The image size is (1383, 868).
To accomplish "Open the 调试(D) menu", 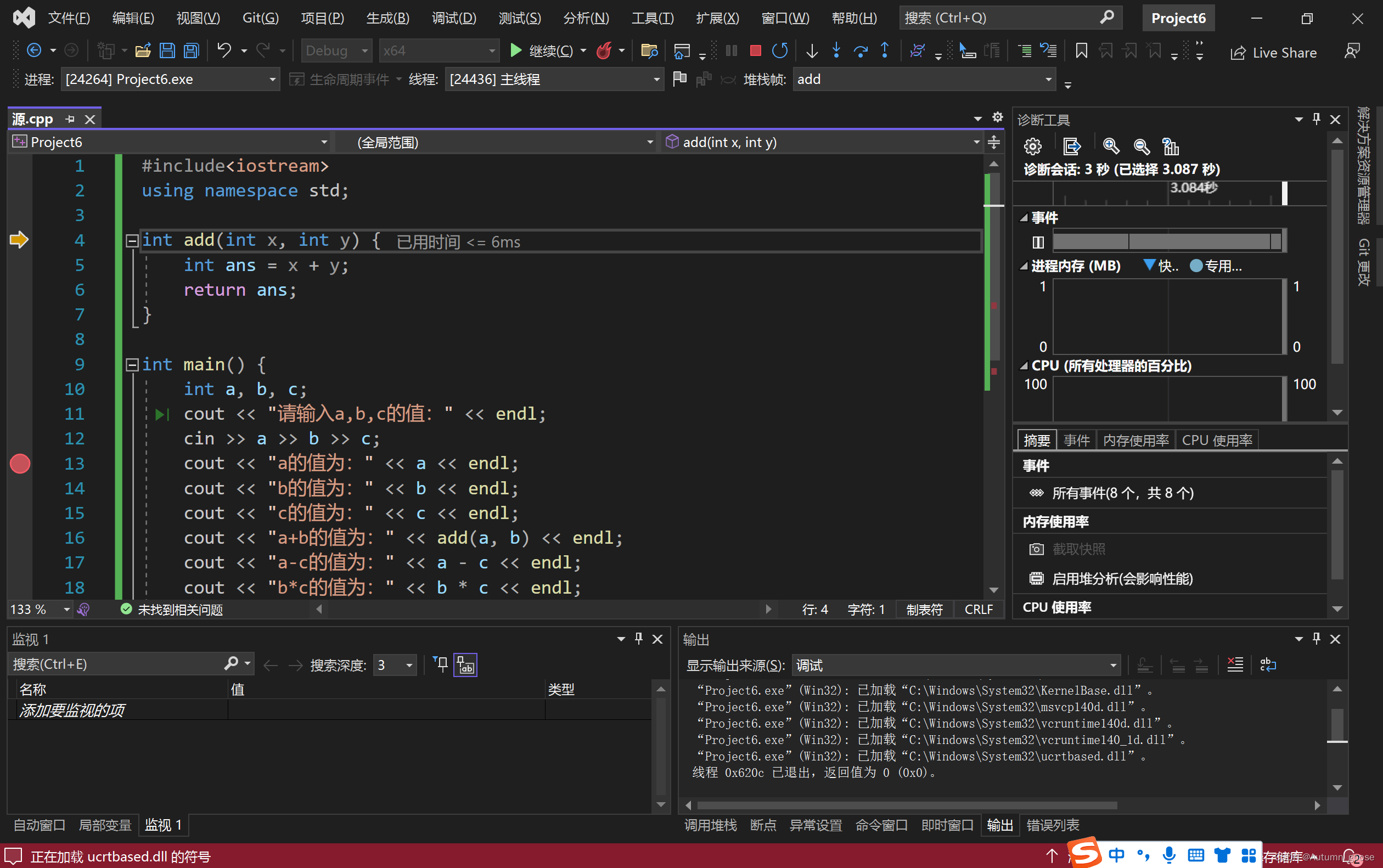I will click(x=453, y=18).
